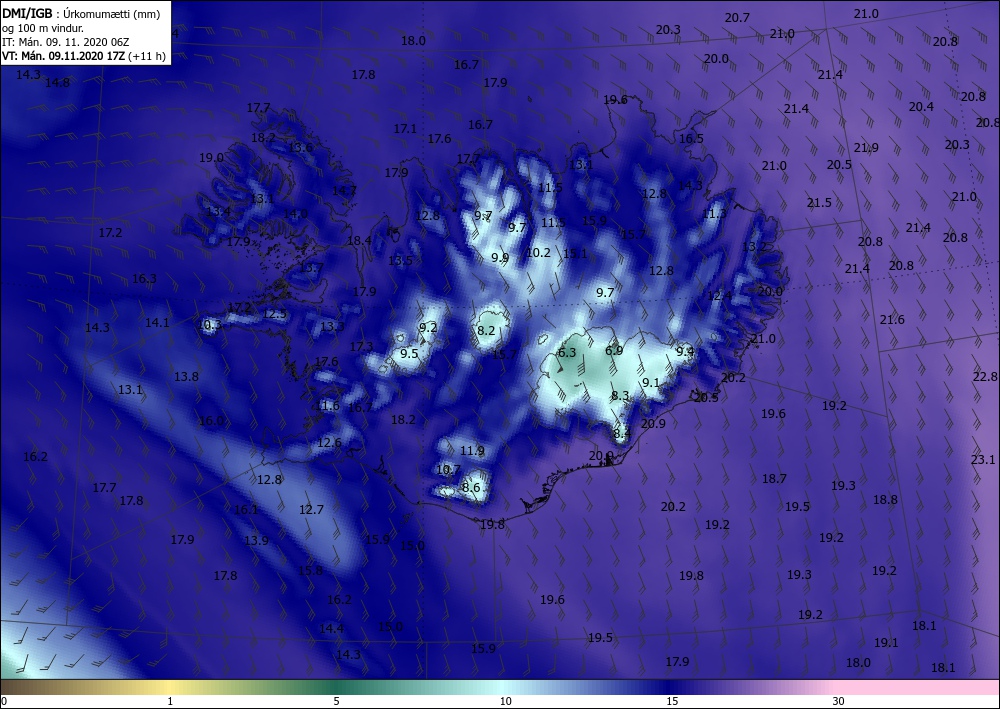Screen dimensions: 1000x709
Task: Click the color scale label '30'
Action: (838, 701)
